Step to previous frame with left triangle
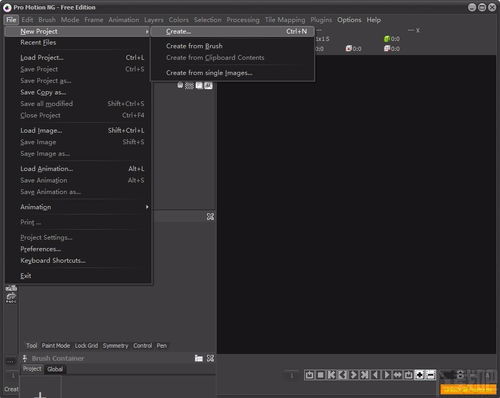 click(375, 375)
